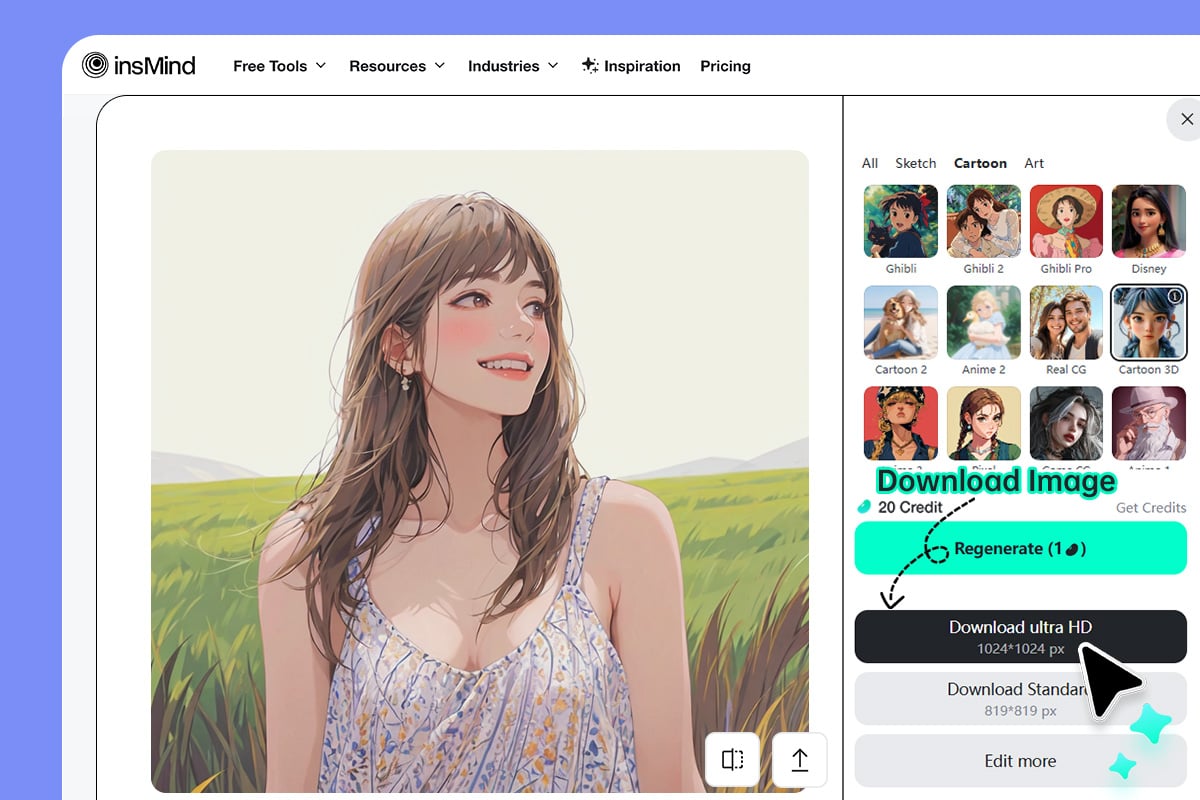Select the Cartoon 3D style thumbnail
This screenshot has width=1200, height=800.
[x=1149, y=322]
